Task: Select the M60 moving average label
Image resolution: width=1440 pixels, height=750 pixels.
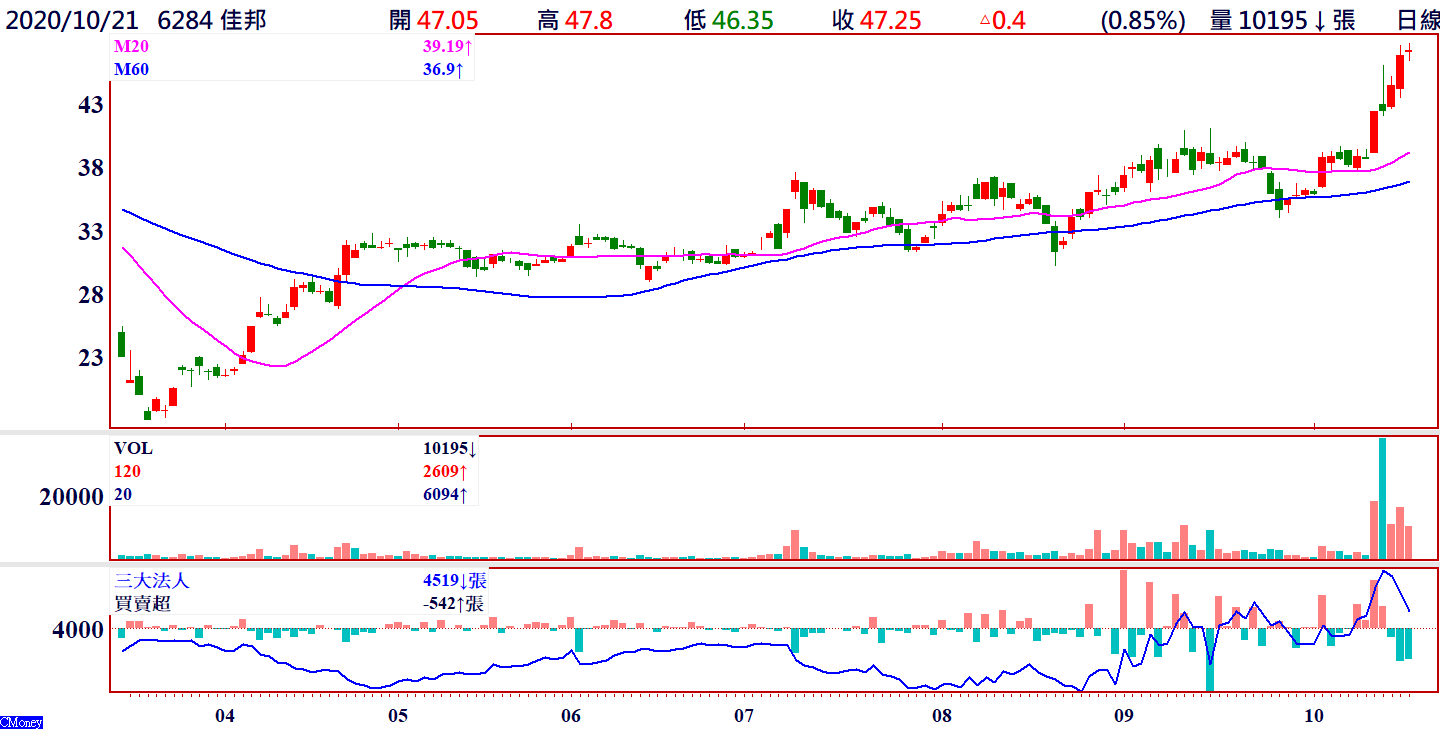Action: [131, 69]
